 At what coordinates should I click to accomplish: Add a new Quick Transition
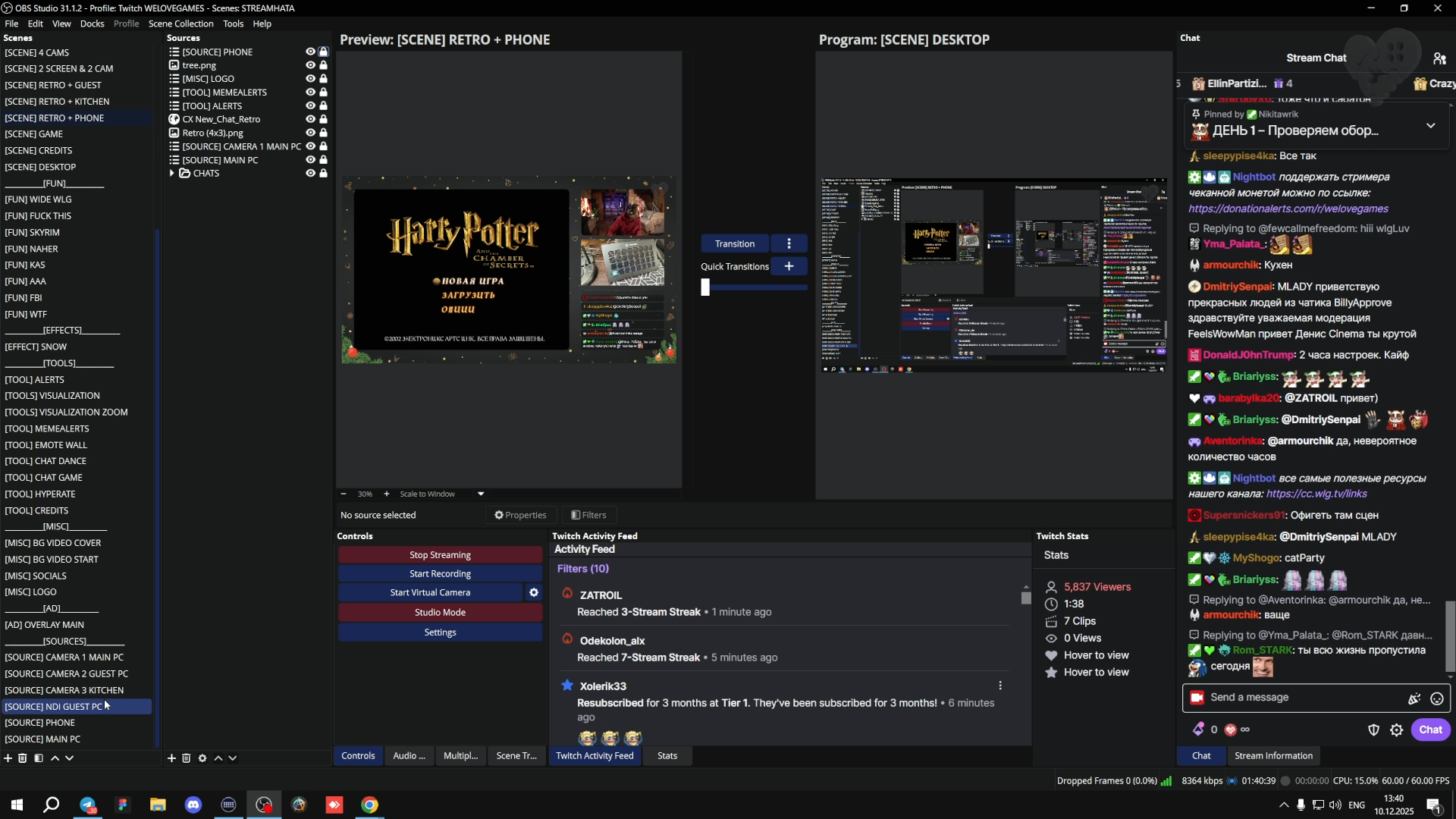[x=789, y=266]
